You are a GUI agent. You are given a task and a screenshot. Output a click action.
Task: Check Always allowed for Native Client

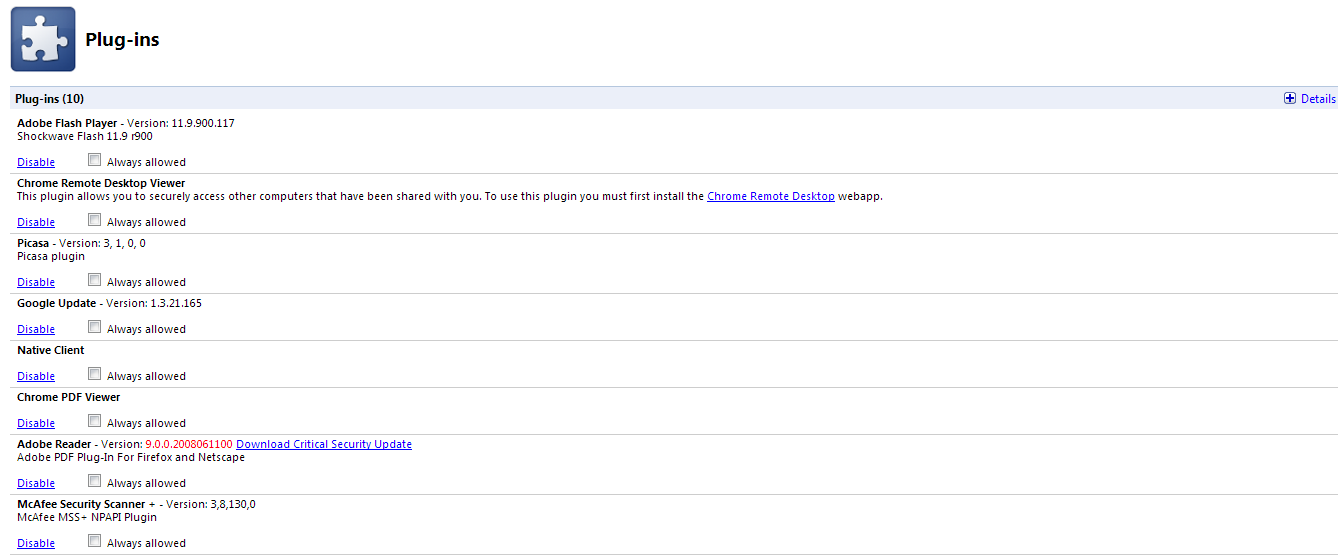coord(94,374)
